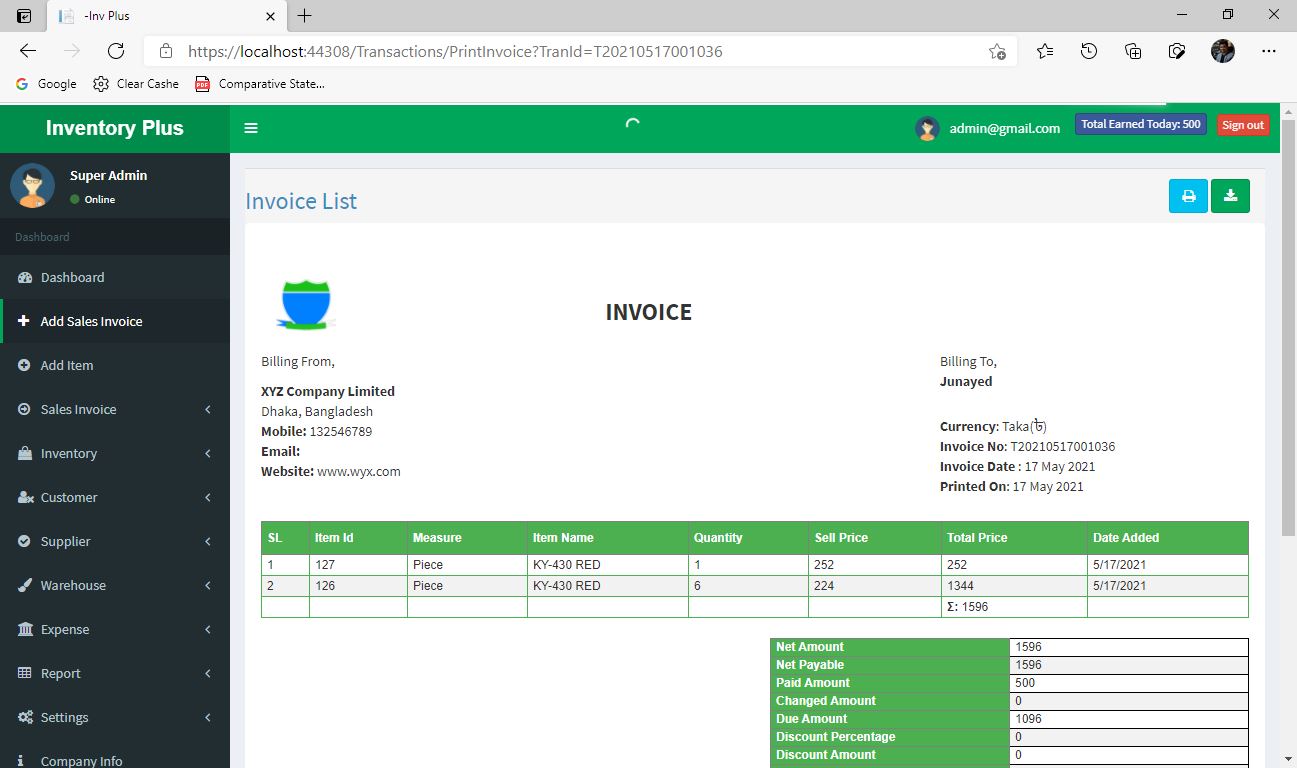This screenshot has width=1297, height=768.
Task: Click the Sign out button
Action: tap(1242, 124)
